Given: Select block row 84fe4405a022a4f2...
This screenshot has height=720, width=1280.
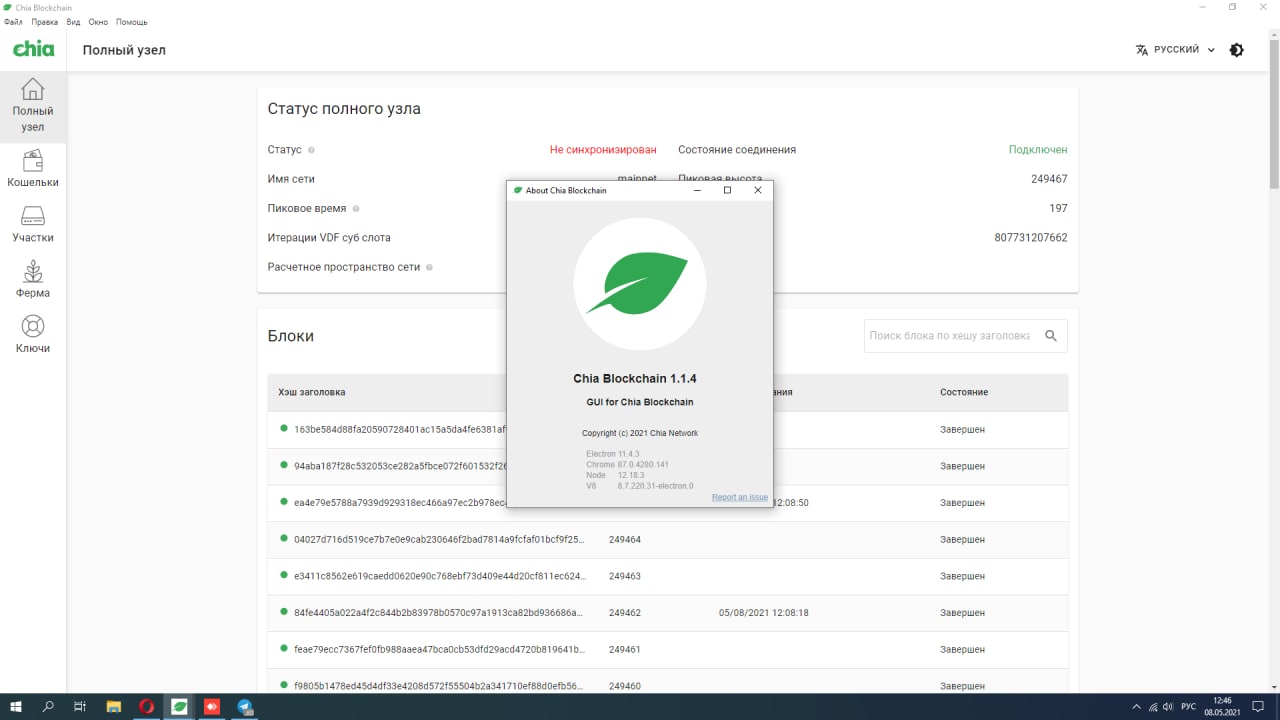Looking at the screenshot, I should [x=667, y=613].
